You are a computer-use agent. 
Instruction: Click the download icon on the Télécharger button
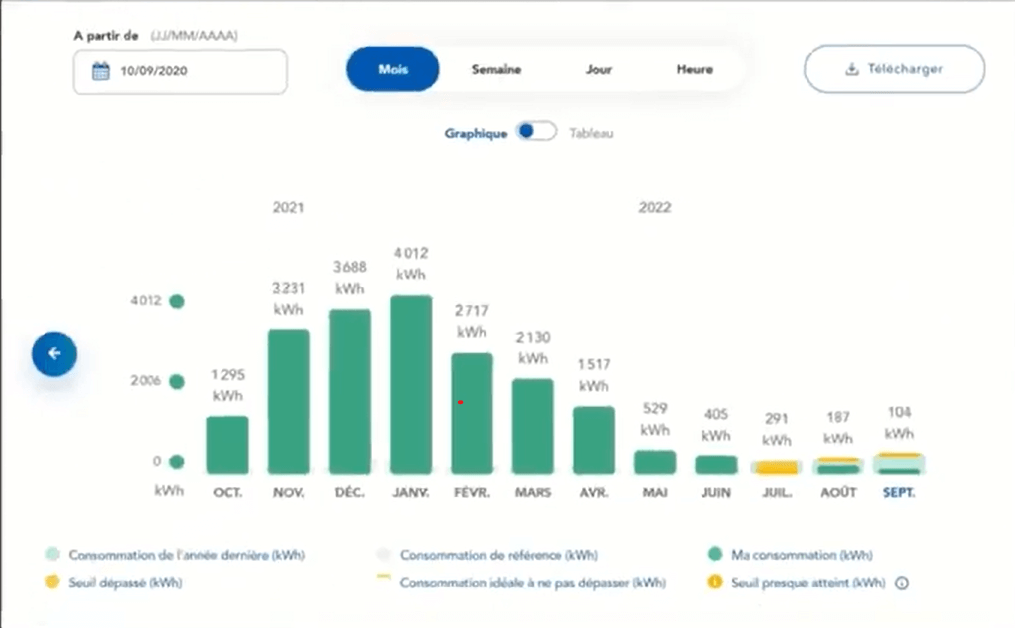point(851,69)
